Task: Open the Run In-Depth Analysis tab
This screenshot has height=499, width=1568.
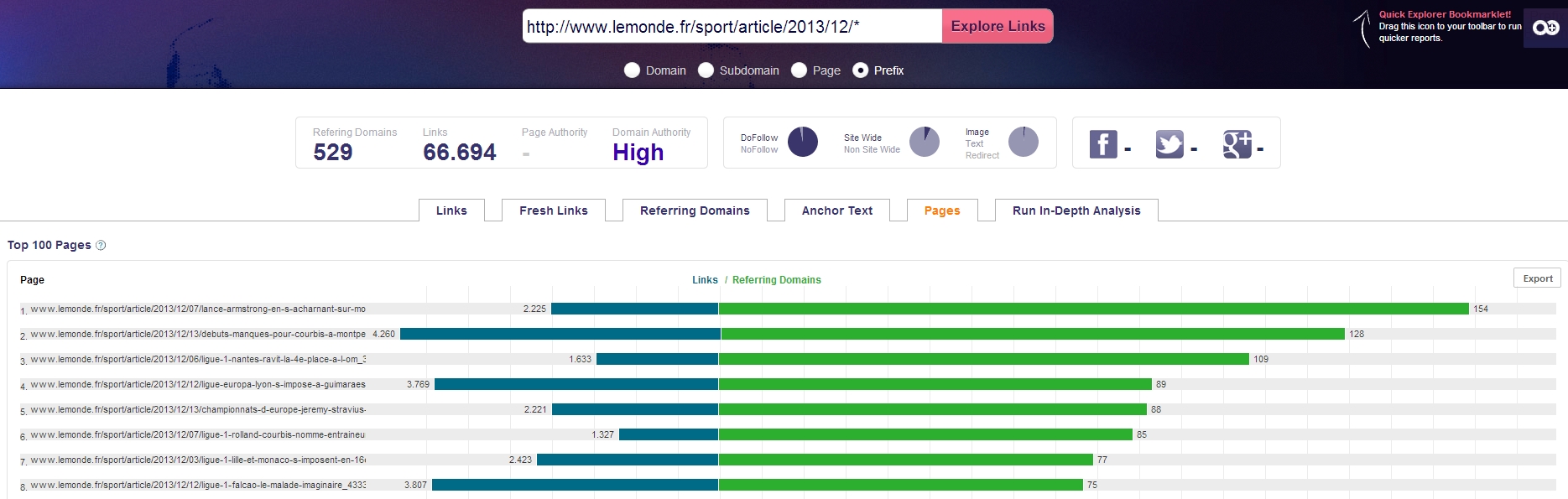Action: (x=1076, y=211)
